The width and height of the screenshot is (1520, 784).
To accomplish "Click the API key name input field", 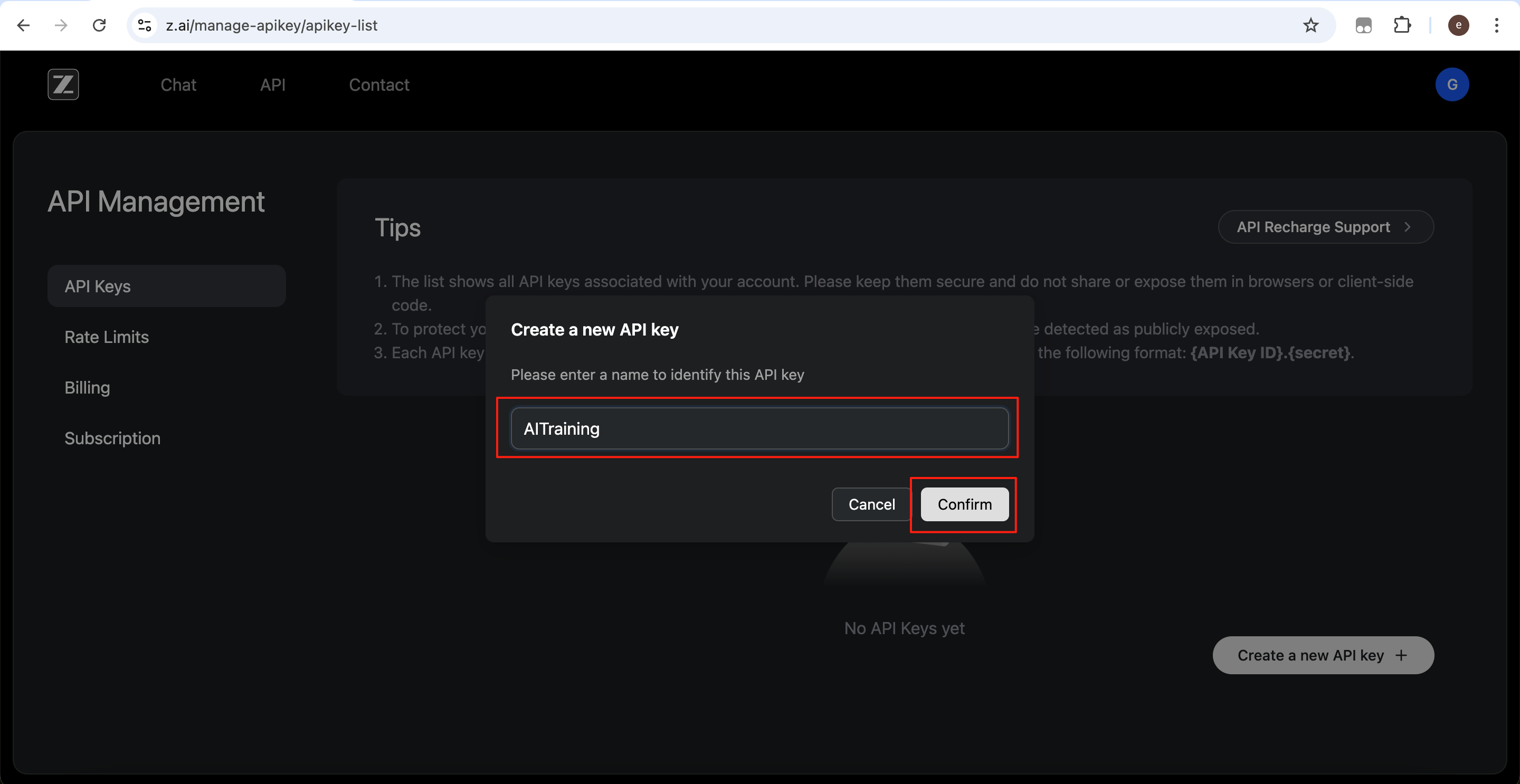I will pyautogui.click(x=759, y=429).
